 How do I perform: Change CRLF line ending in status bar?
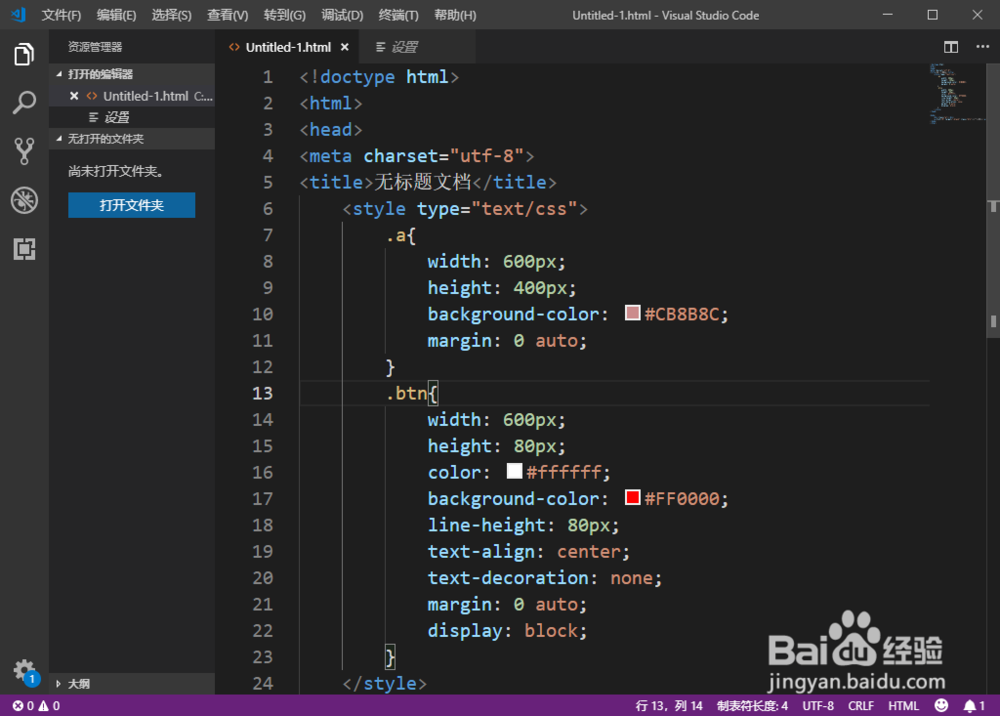pyautogui.click(x=860, y=706)
